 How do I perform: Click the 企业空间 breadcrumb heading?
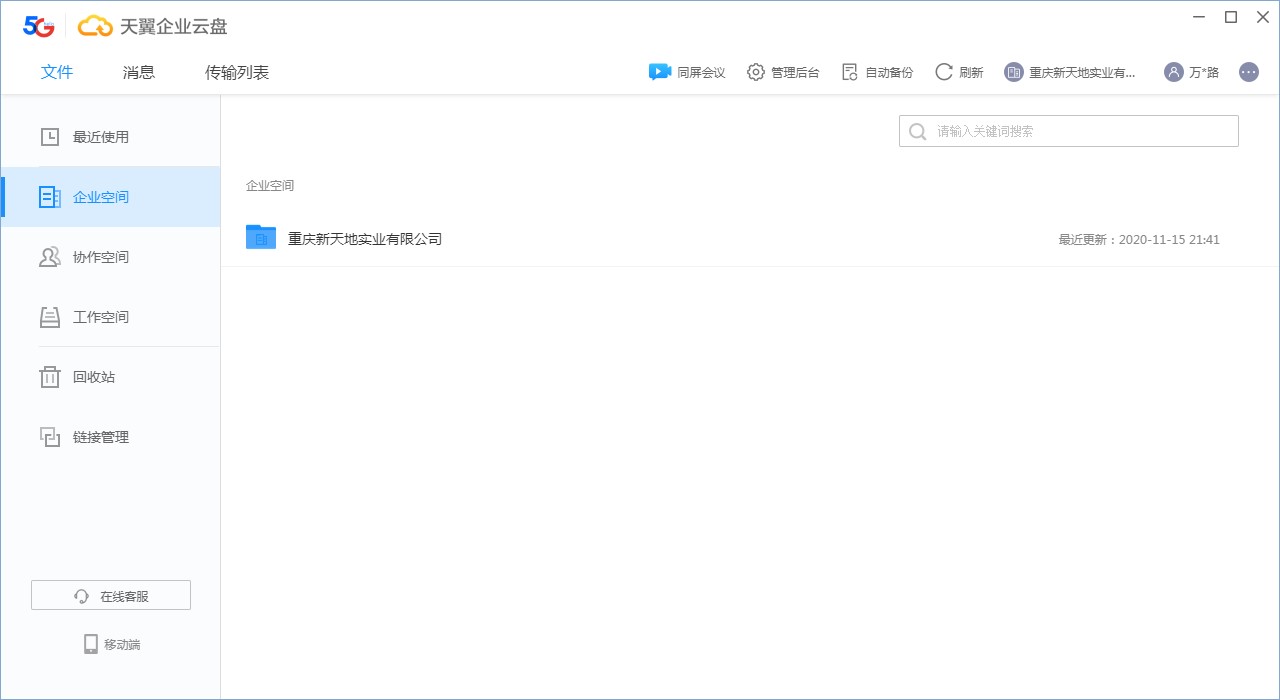click(x=270, y=185)
